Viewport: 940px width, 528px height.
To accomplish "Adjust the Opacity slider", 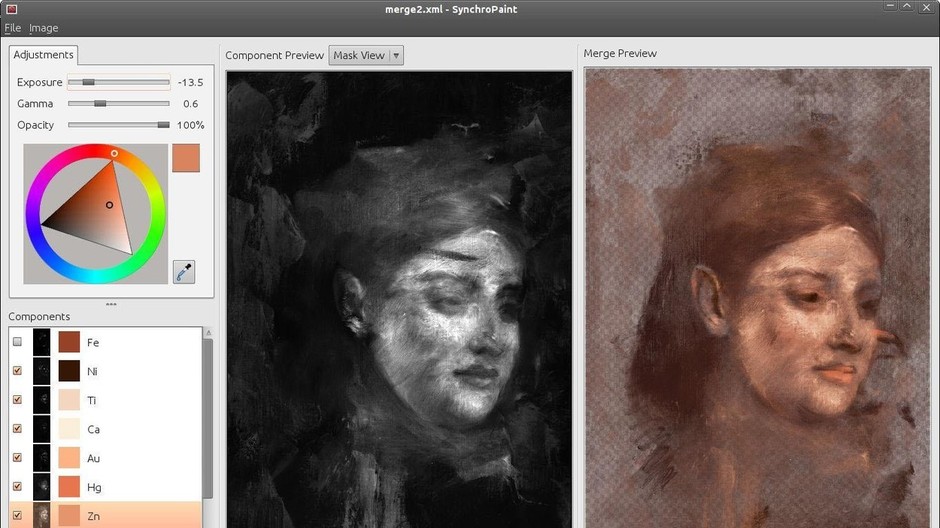I will click(x=119, y=125).
